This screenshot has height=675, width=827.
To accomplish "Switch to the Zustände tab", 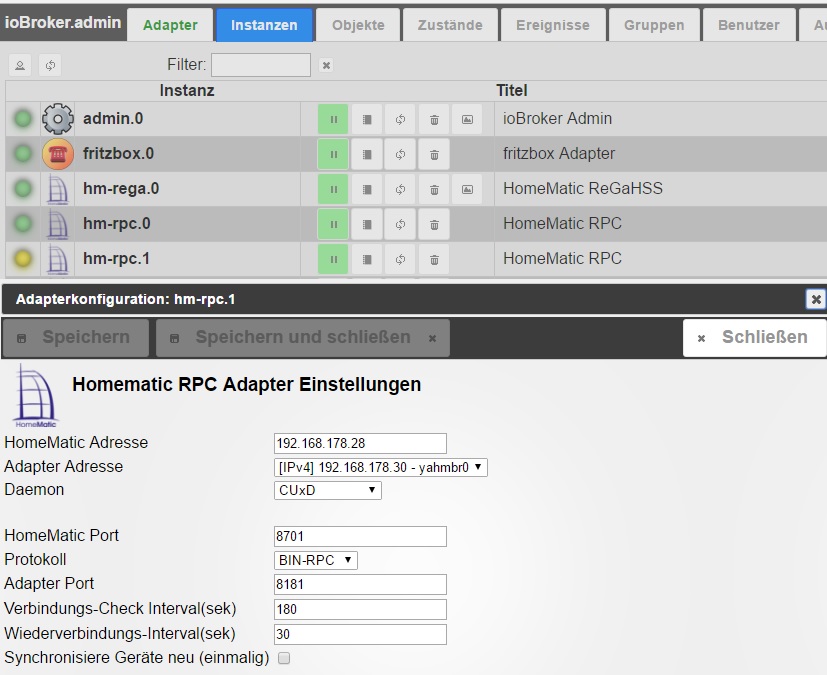I will 450,25.
